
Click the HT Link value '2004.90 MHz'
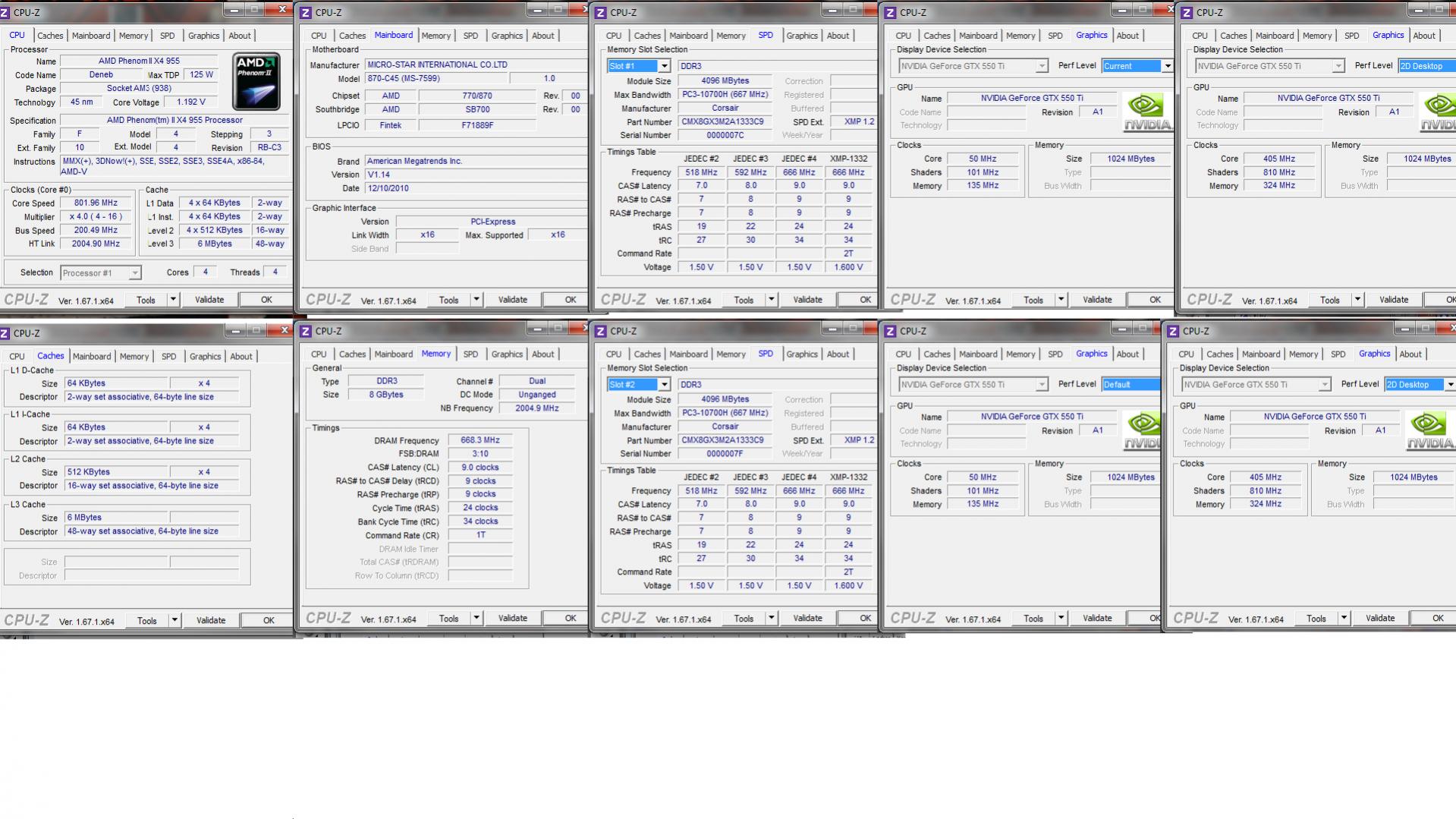(x=96, y=244)
